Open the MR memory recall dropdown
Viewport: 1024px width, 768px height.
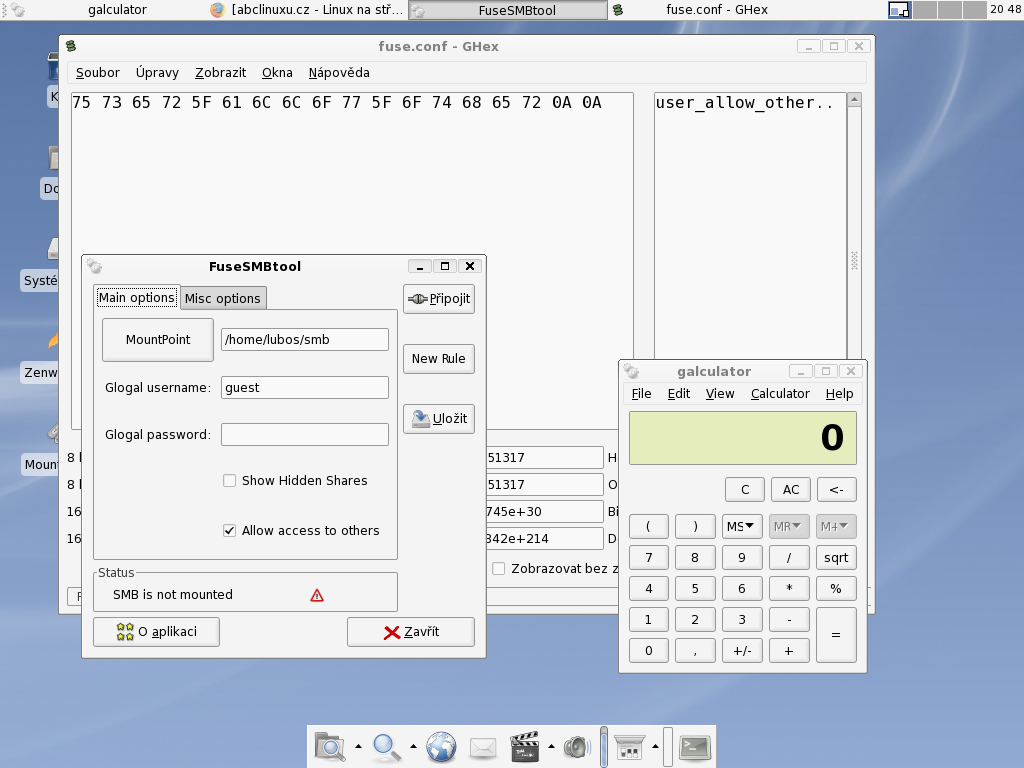click(x=789, y=526)
